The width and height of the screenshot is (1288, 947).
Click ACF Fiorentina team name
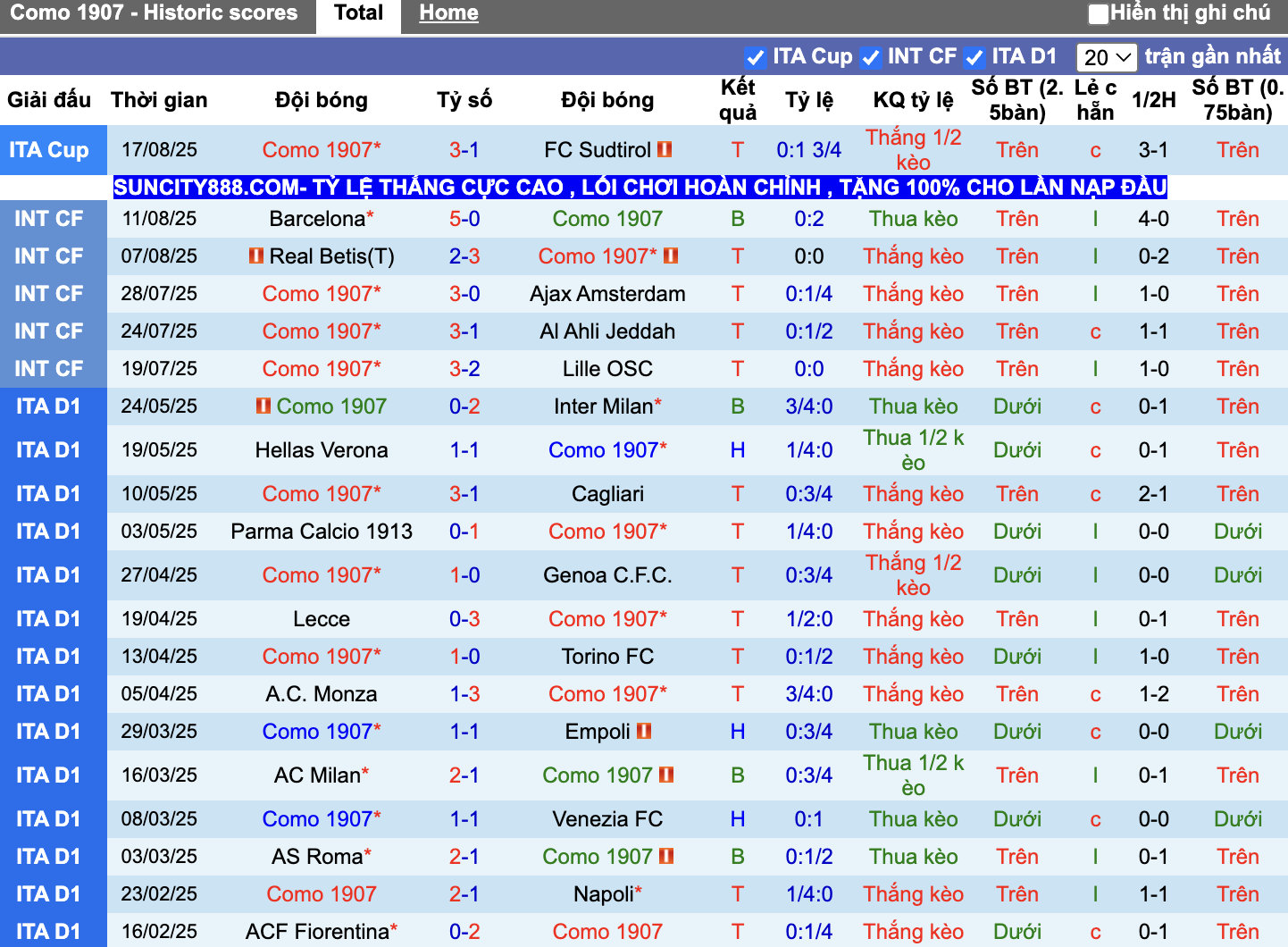tap(318, 932)
